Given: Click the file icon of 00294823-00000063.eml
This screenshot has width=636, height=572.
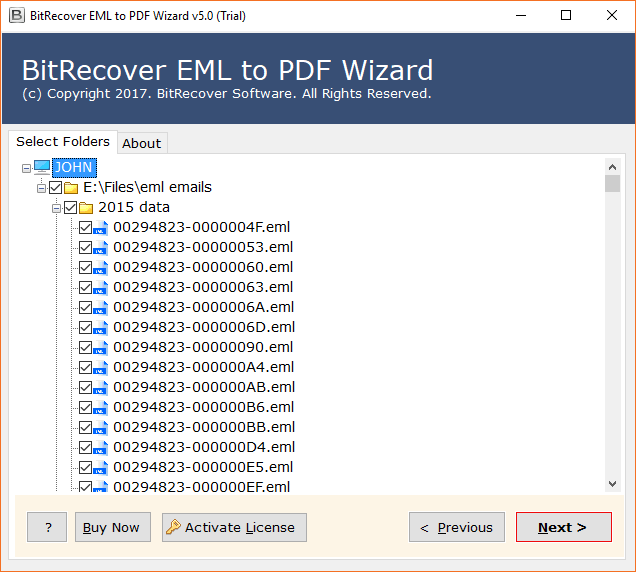Looking at the screenshot, I should click(101, 288).
